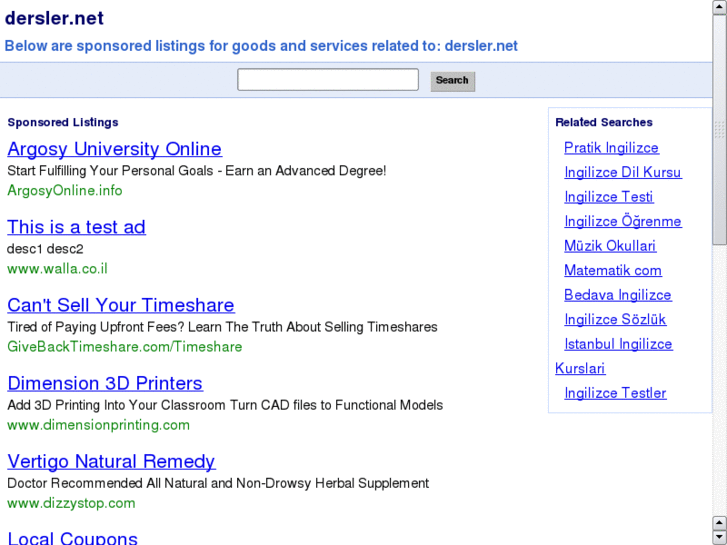Screen dimensions: 727x545
Task: Open the This is a test ad link
Action: pyautogui.click(x=77, y=227)
